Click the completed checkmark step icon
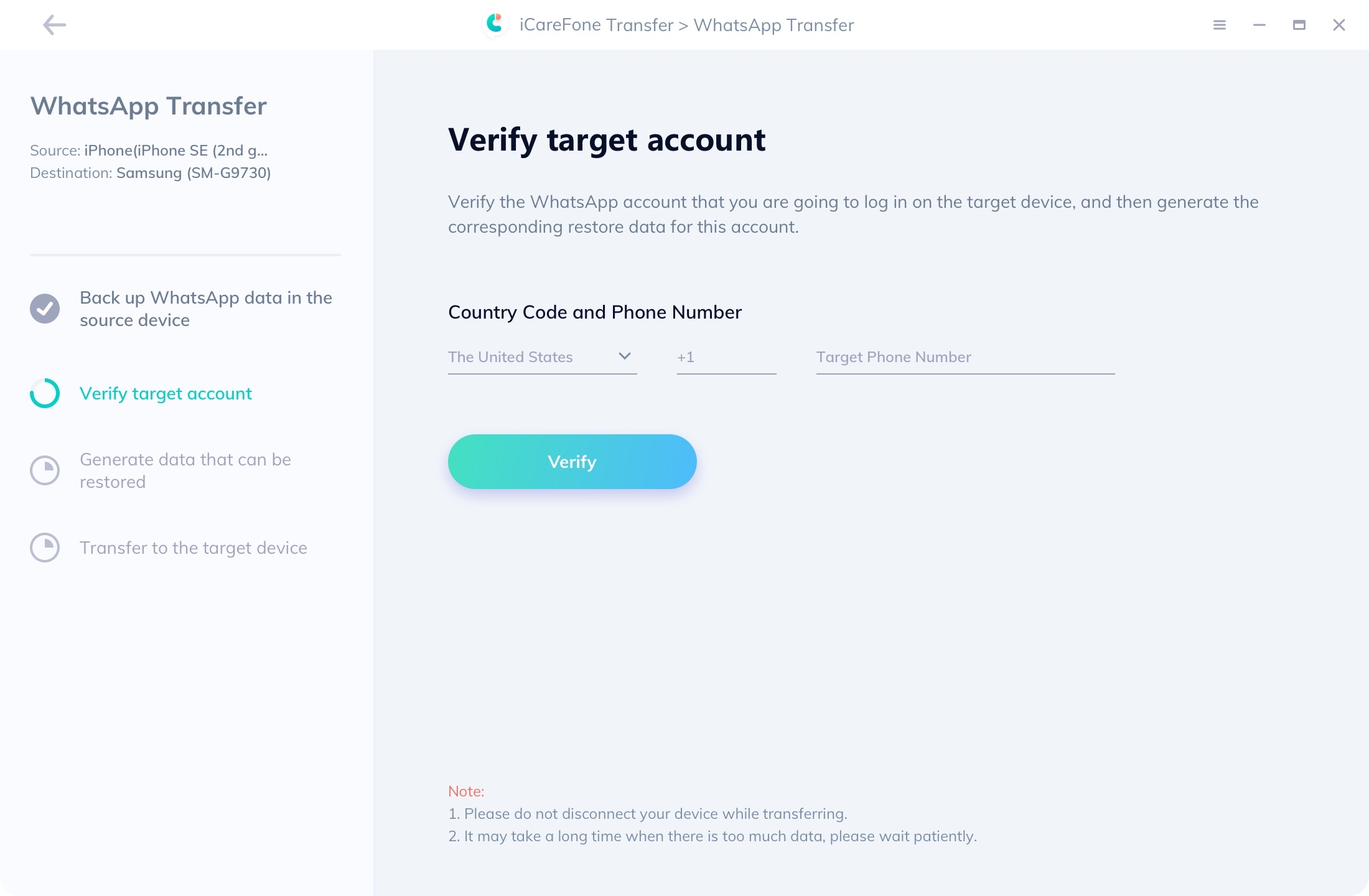The image size is (1369, 896). (45, 308)
